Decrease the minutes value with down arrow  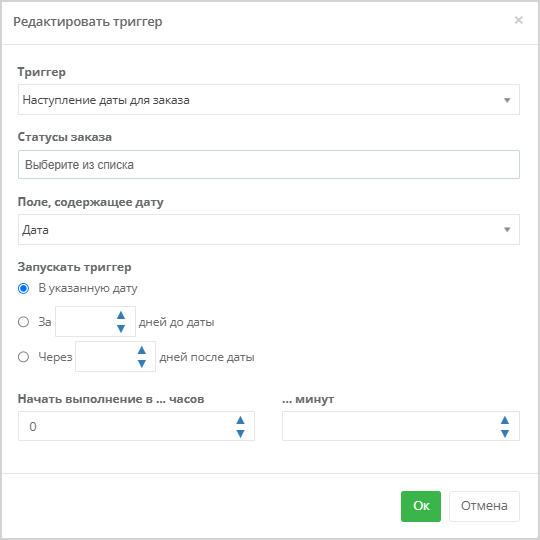505,434
